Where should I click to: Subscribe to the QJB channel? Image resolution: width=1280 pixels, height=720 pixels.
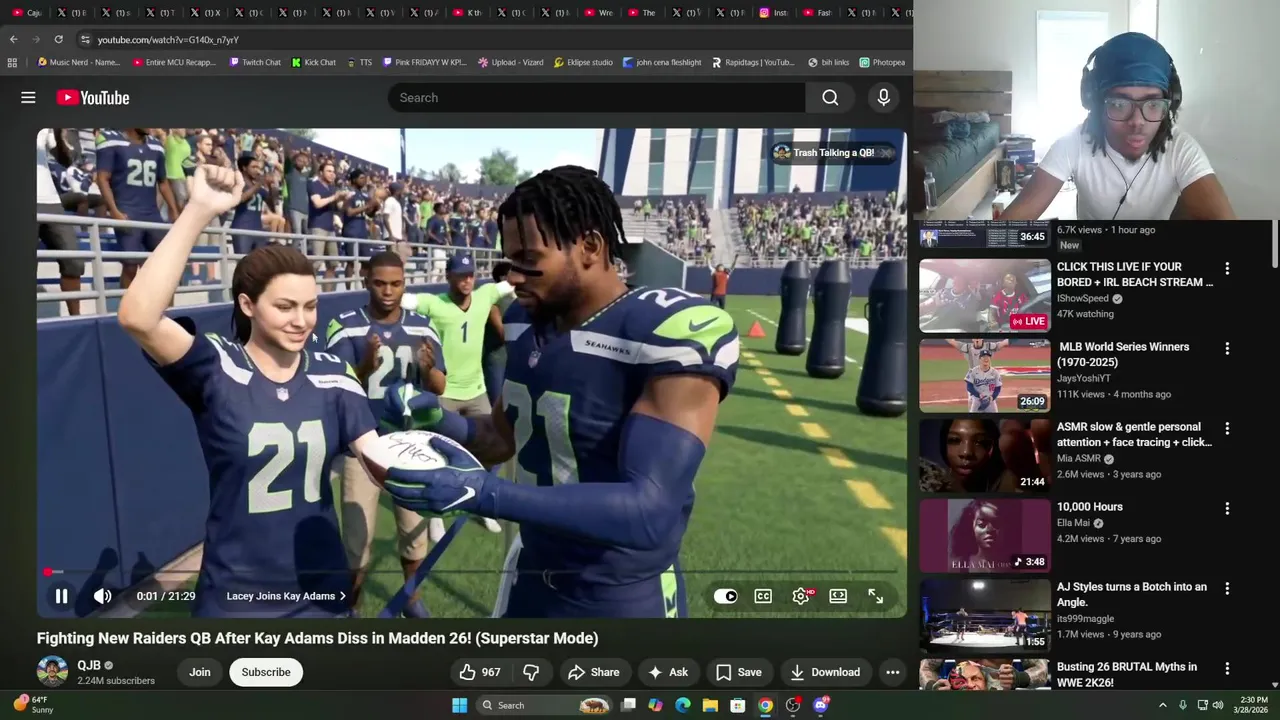click(x=266, y=672)
